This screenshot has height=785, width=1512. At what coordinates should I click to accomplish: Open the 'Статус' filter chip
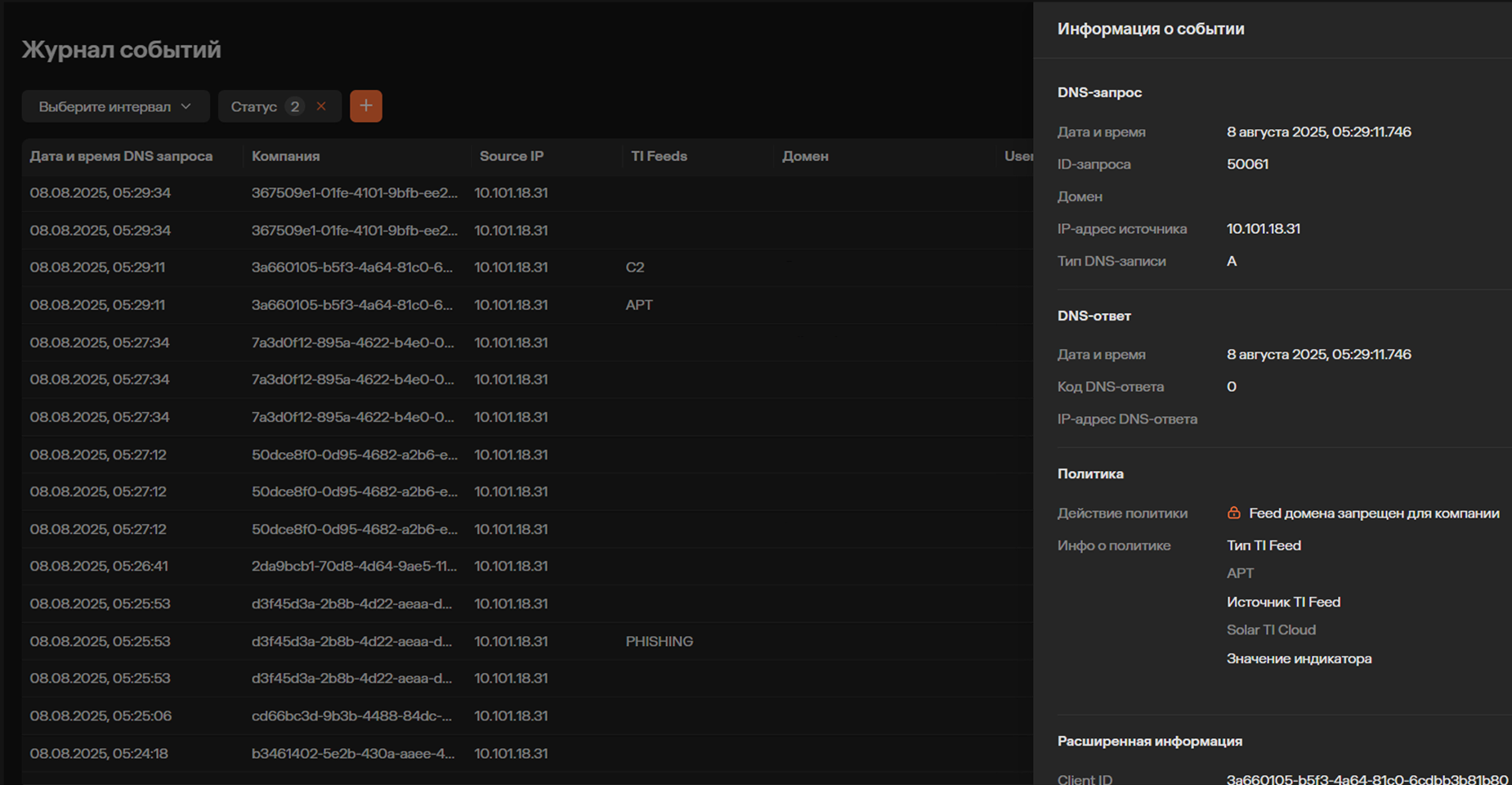tap(254, 107)
